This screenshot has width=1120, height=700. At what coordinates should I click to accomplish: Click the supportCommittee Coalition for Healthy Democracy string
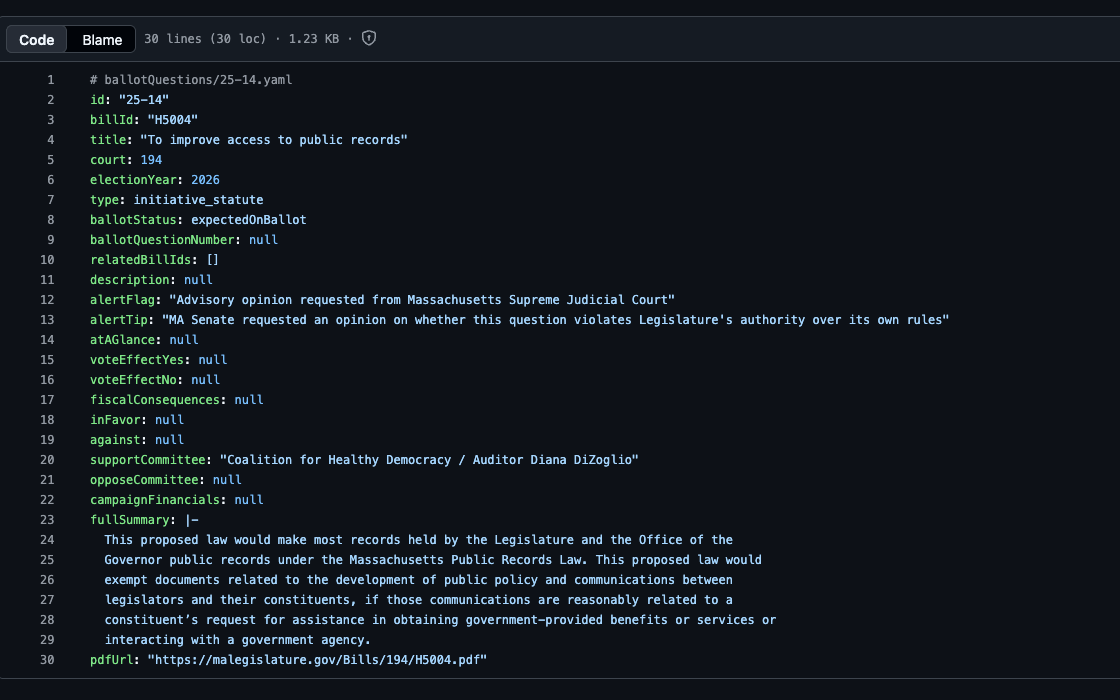[x=429, y=460]
